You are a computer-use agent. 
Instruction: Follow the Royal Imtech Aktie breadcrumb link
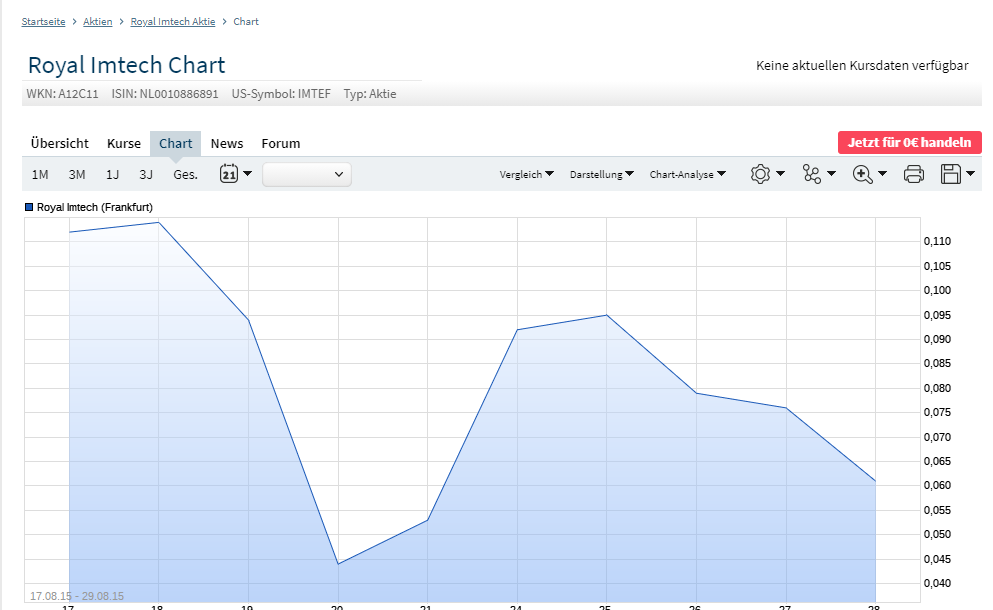click(x=173, y=22)
